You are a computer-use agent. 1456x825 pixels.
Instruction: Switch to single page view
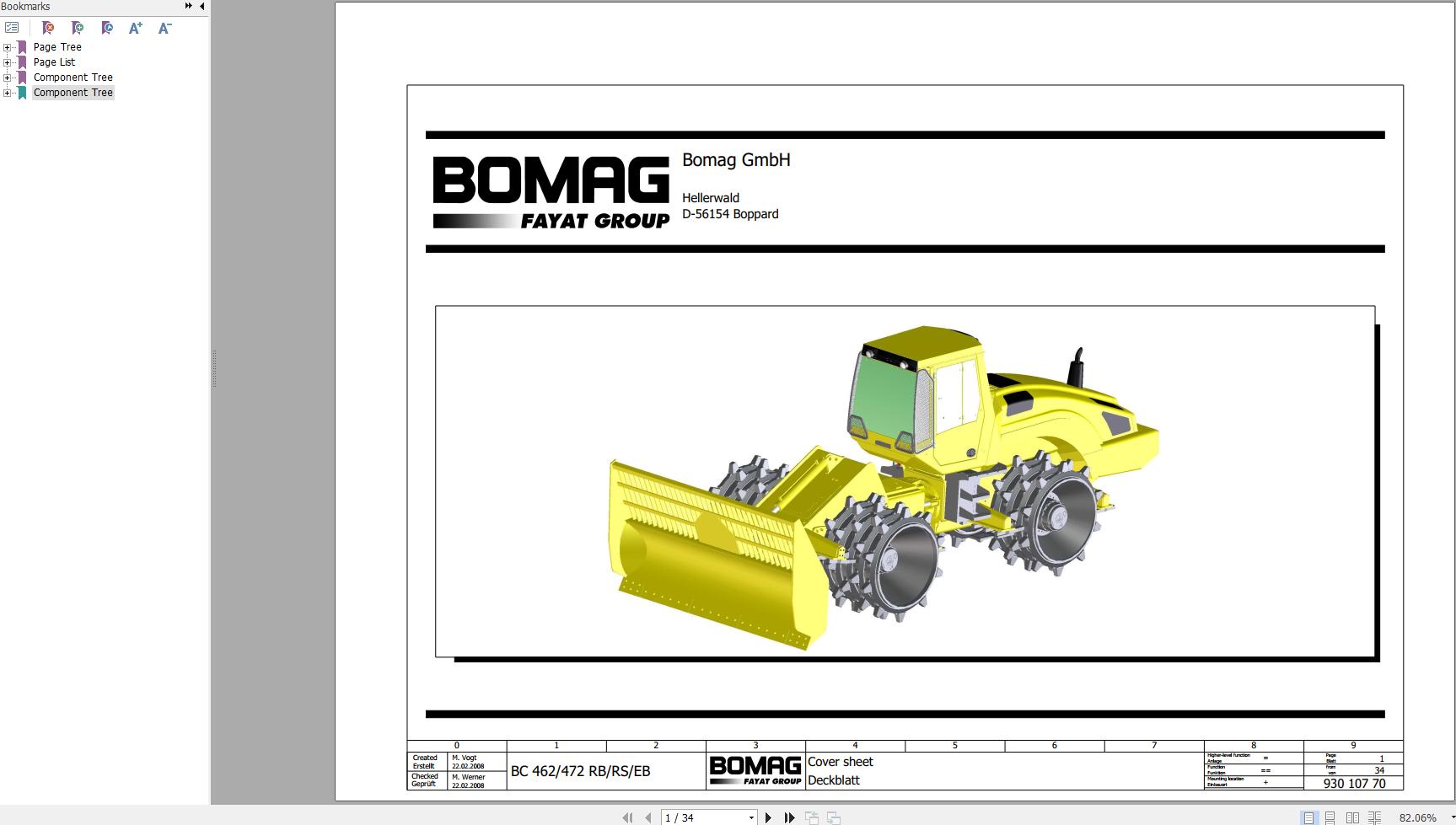1308,817
